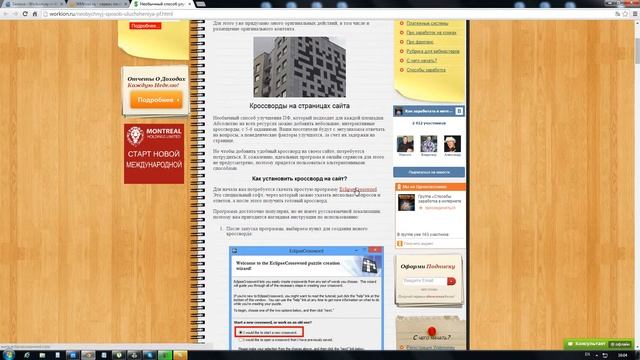640x360 pixels.
Task: Open the VK group title 'Как заработать'
Action: [428, 111]
